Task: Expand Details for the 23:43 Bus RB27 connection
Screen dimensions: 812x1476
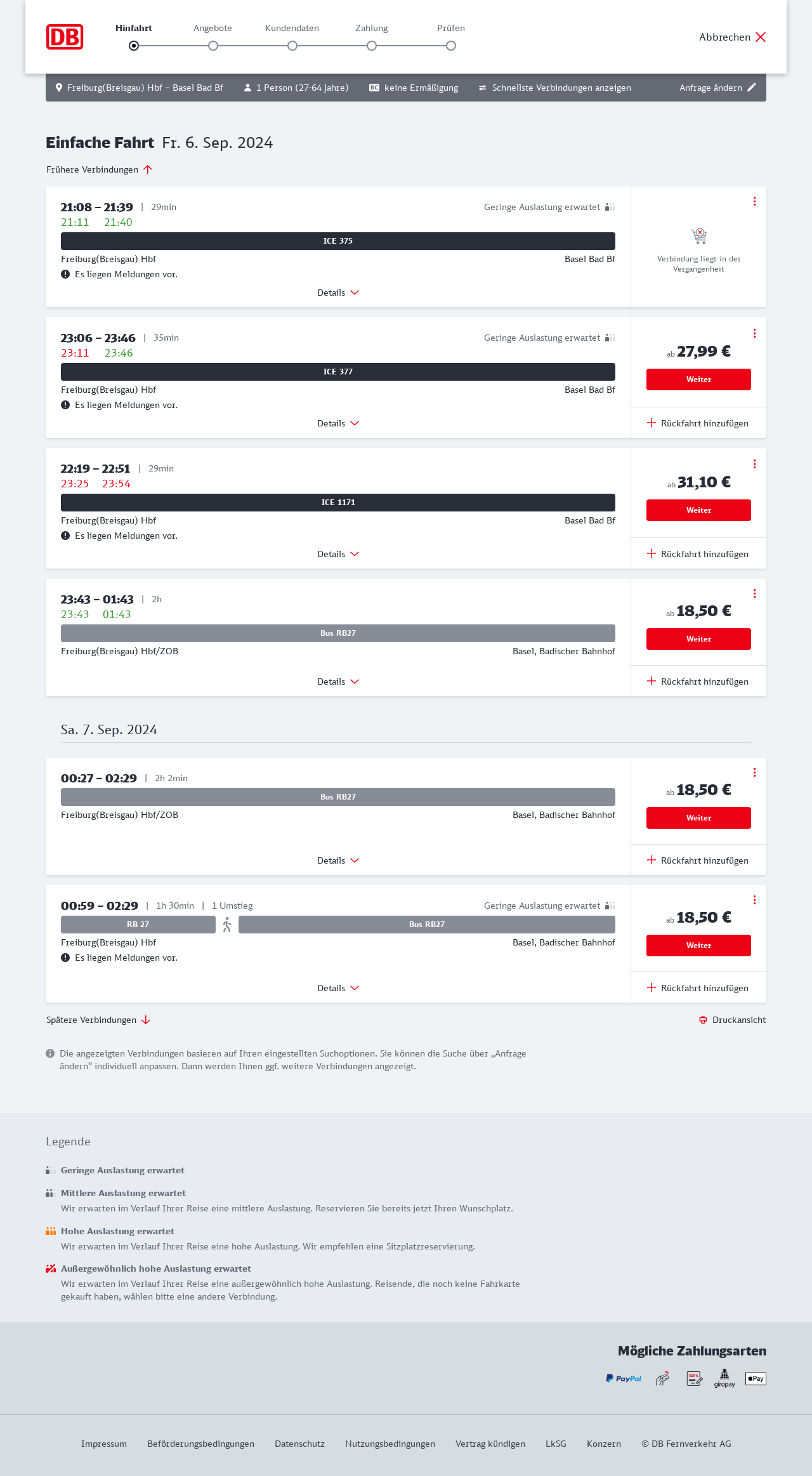Action: (x=338, y=682)
